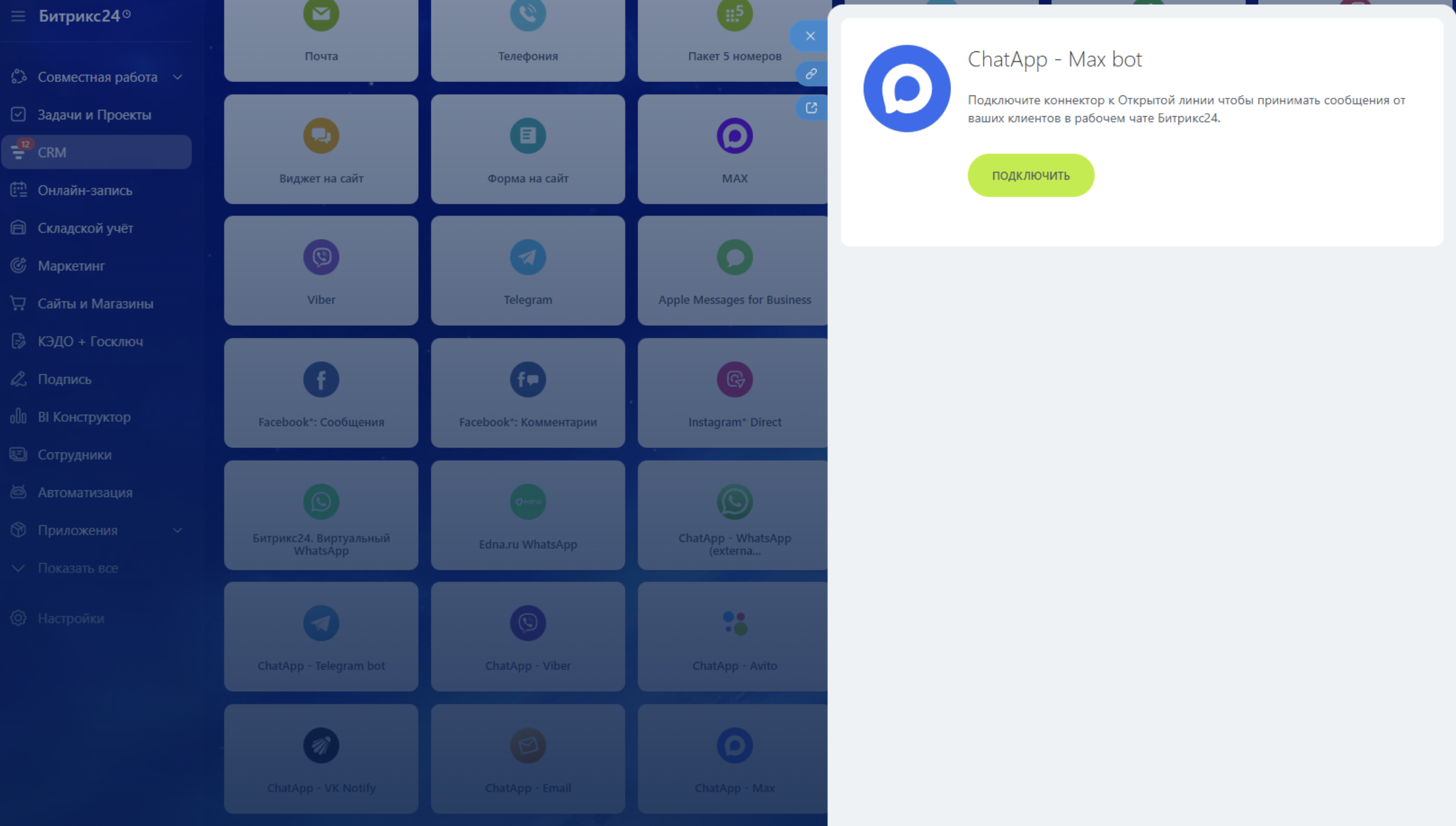Select the Telegram channel icon

point(528,257)
